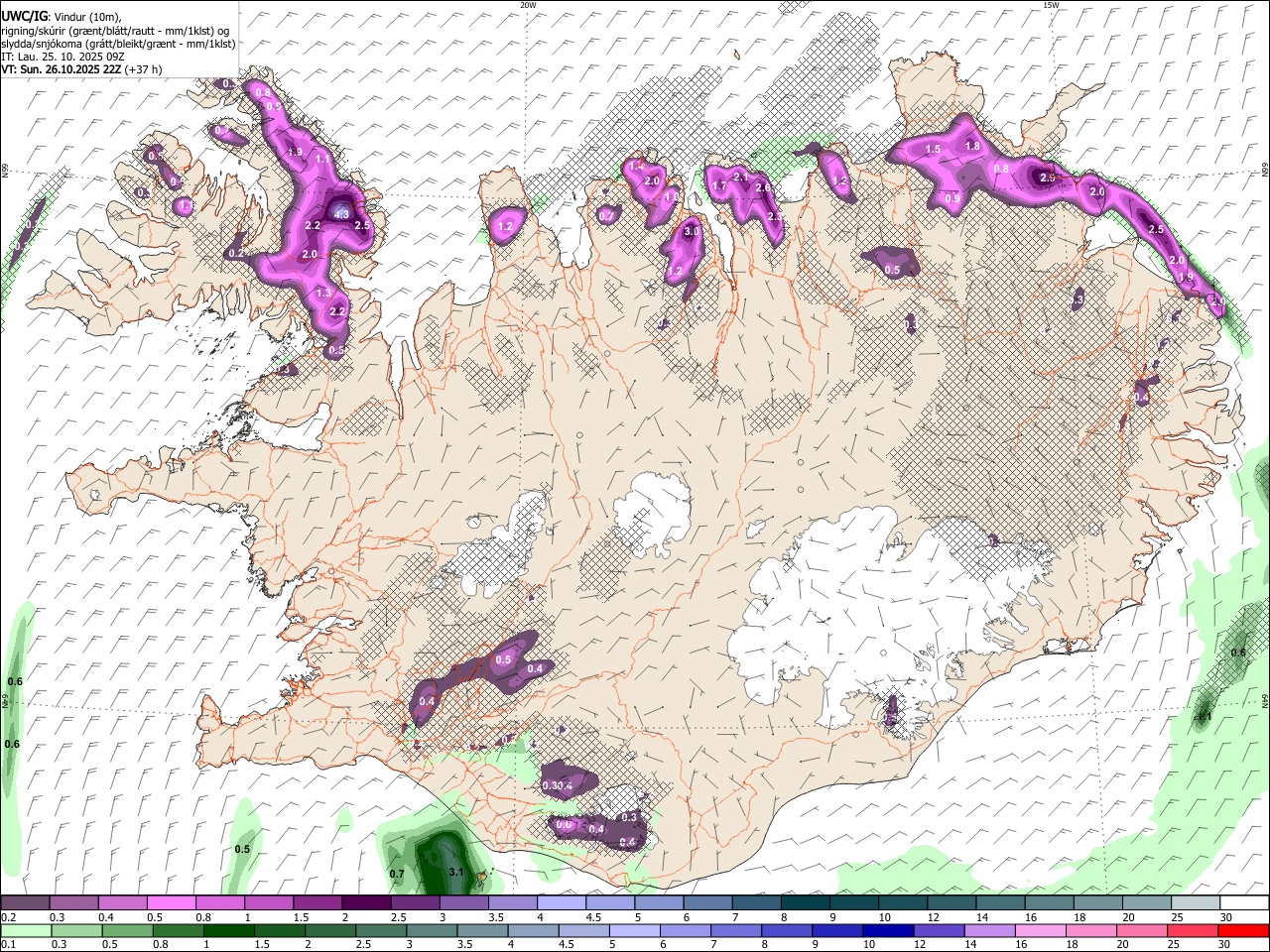Click the bright magenta 0.5–0.8 snow legend swatch
This screenshot has height=952, width=1270.
[171, 903]
